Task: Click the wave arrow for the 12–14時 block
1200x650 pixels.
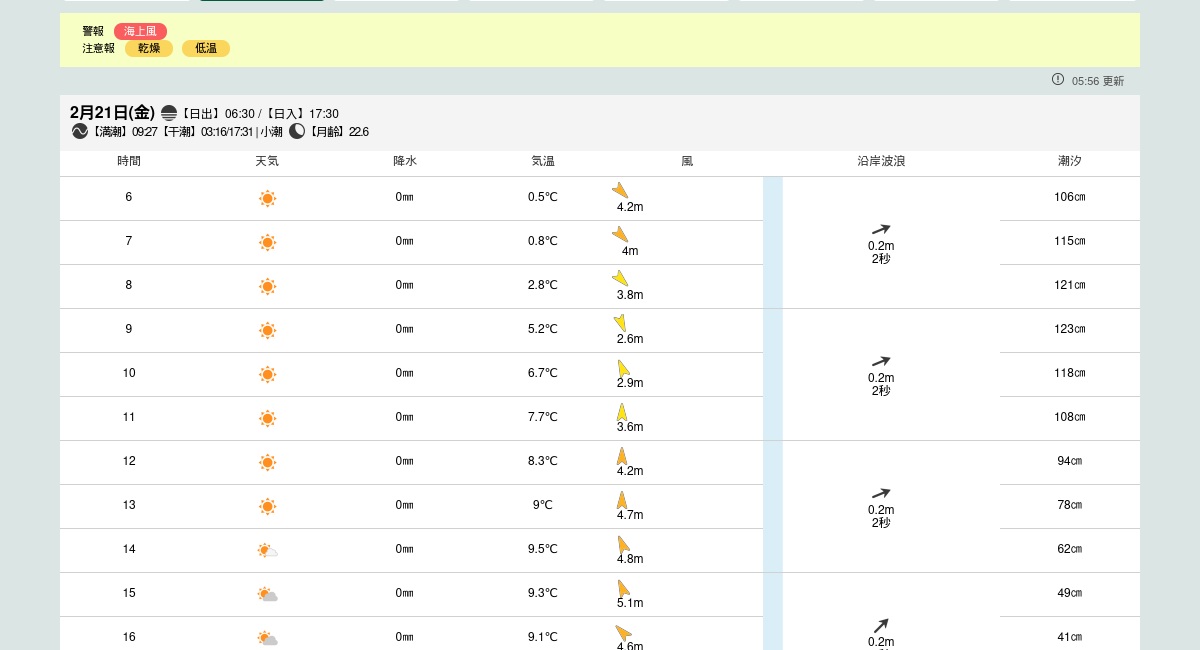Action: [x=881, y=493]
